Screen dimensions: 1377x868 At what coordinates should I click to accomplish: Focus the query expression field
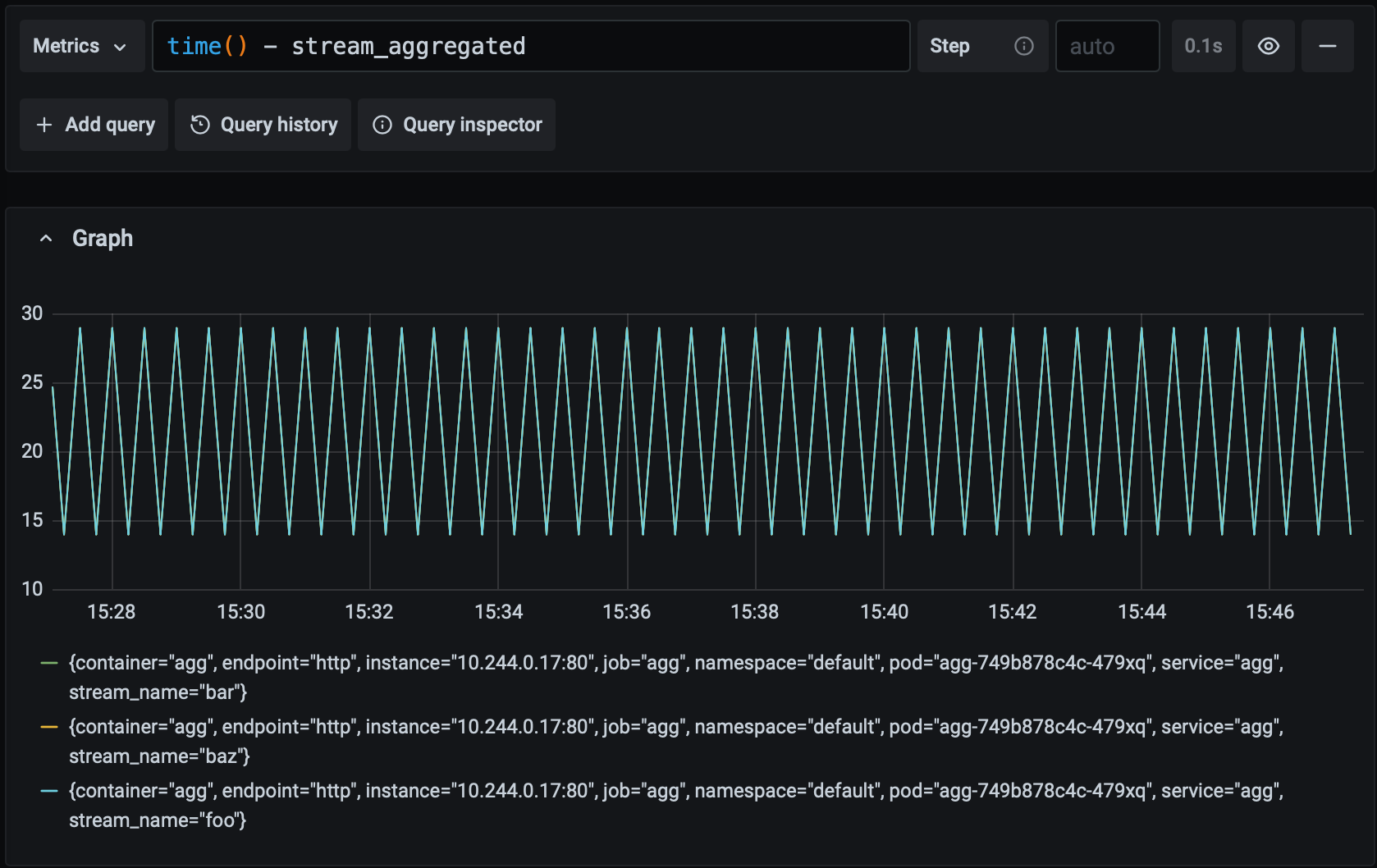pos(530,46)
